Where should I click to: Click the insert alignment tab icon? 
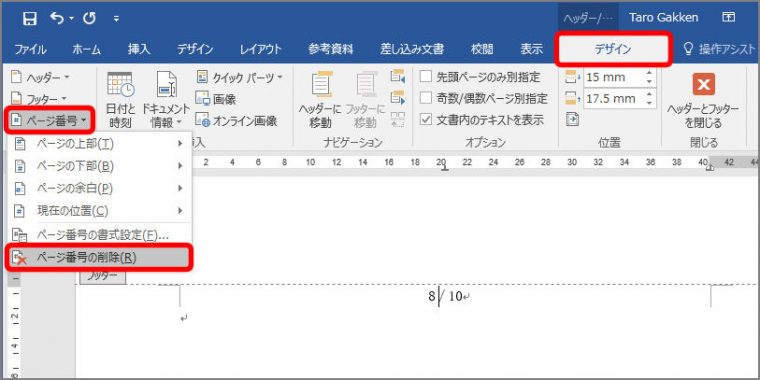coord(573,119)
